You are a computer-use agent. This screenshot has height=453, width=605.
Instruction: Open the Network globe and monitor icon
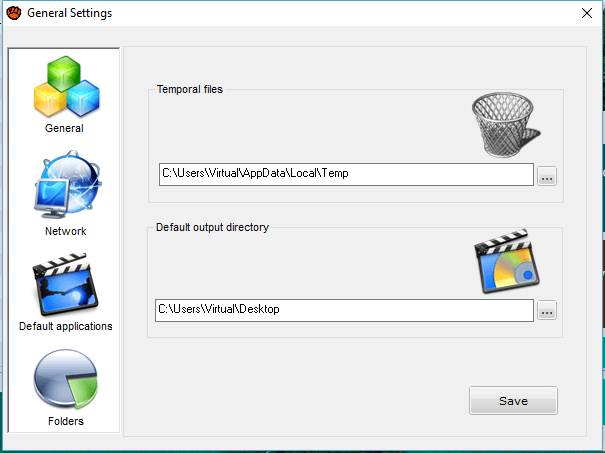(65, 187)
